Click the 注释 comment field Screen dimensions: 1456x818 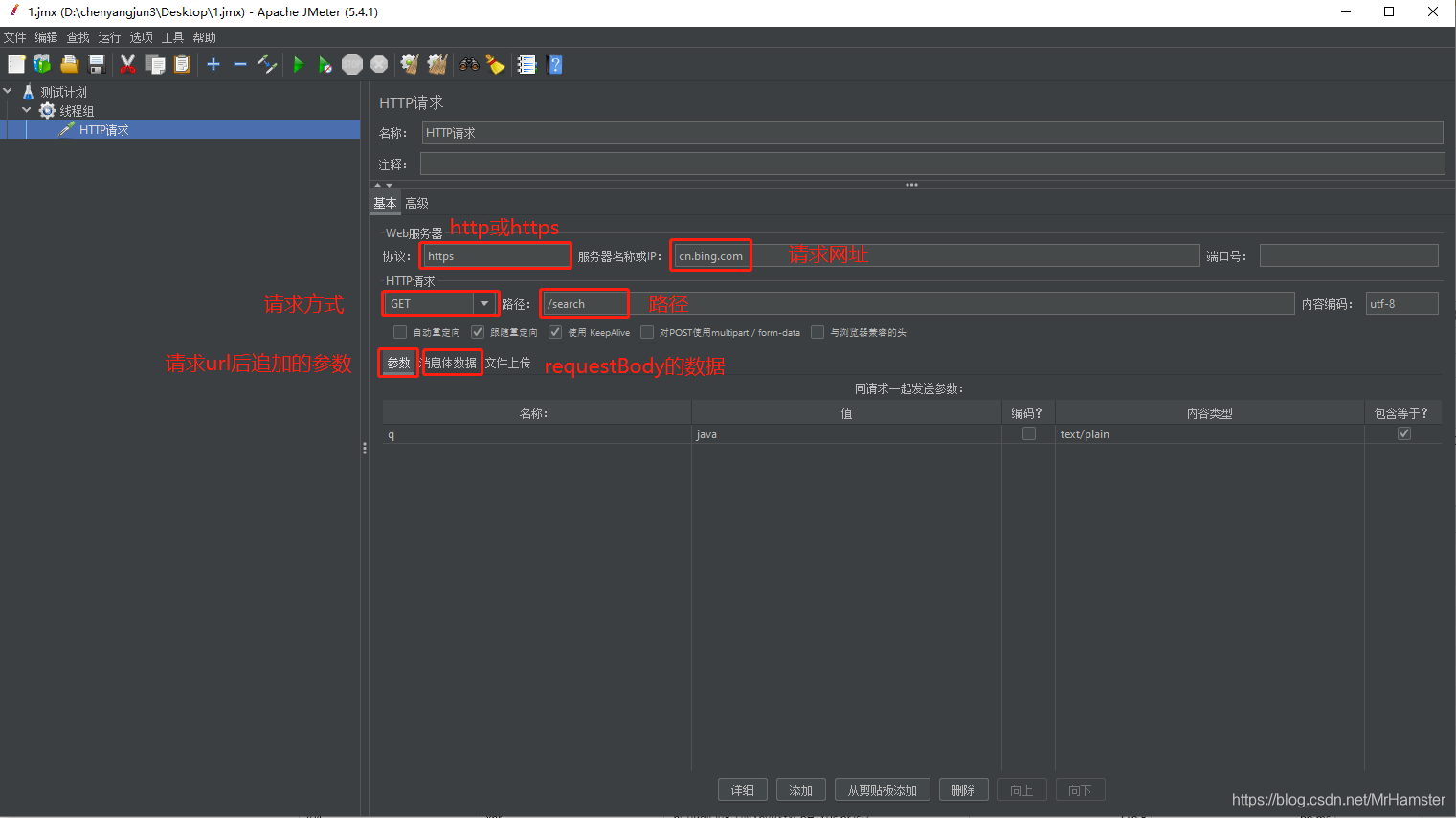(x=932, y=164)
